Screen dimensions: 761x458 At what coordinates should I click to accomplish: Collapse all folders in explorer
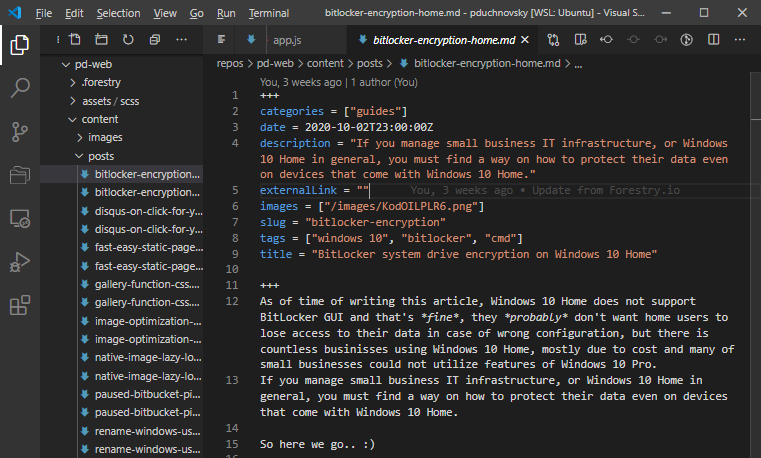point(154,40)
